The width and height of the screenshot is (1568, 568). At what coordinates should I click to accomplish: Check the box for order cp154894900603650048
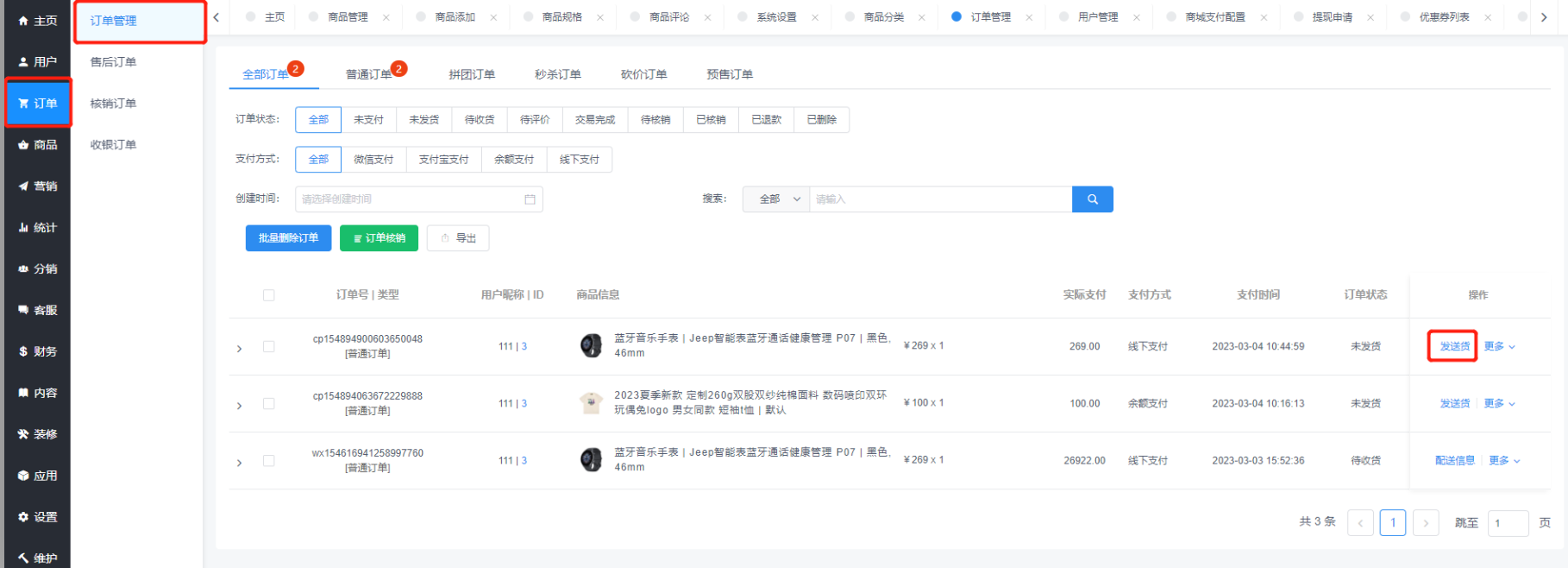(x=269, y=347)
